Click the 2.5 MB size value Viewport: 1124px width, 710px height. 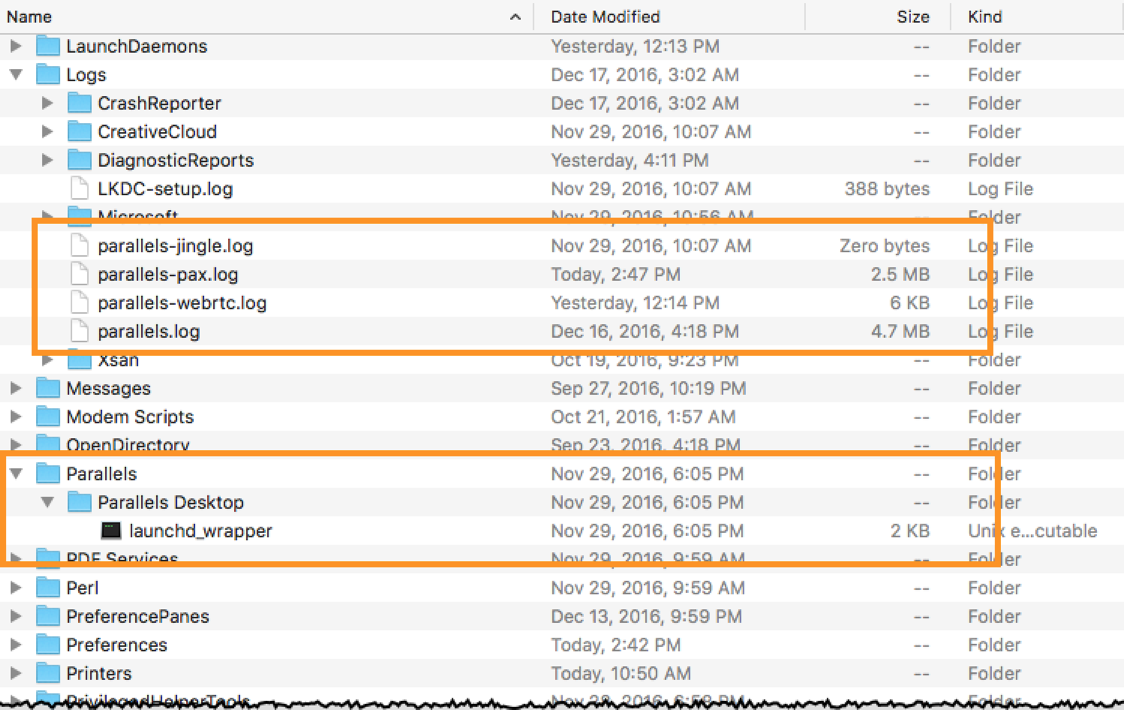[900, 274]
